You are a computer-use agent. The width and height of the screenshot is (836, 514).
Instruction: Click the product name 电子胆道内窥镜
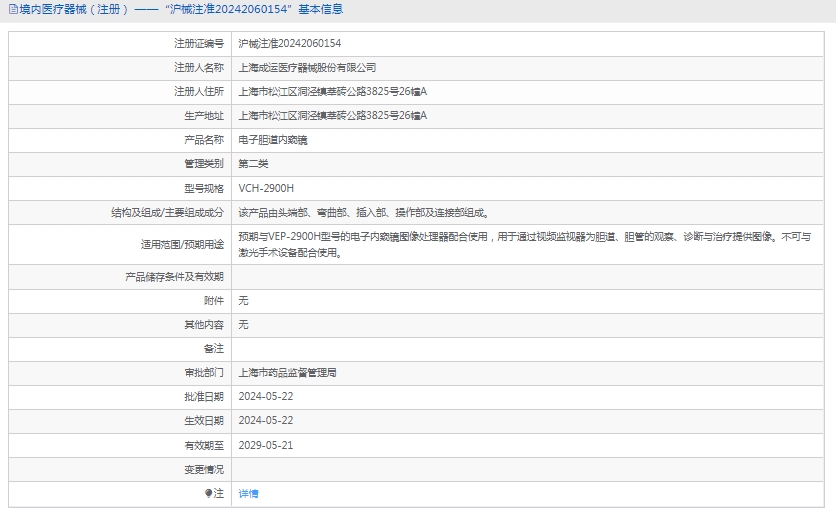tap(272, 140)
